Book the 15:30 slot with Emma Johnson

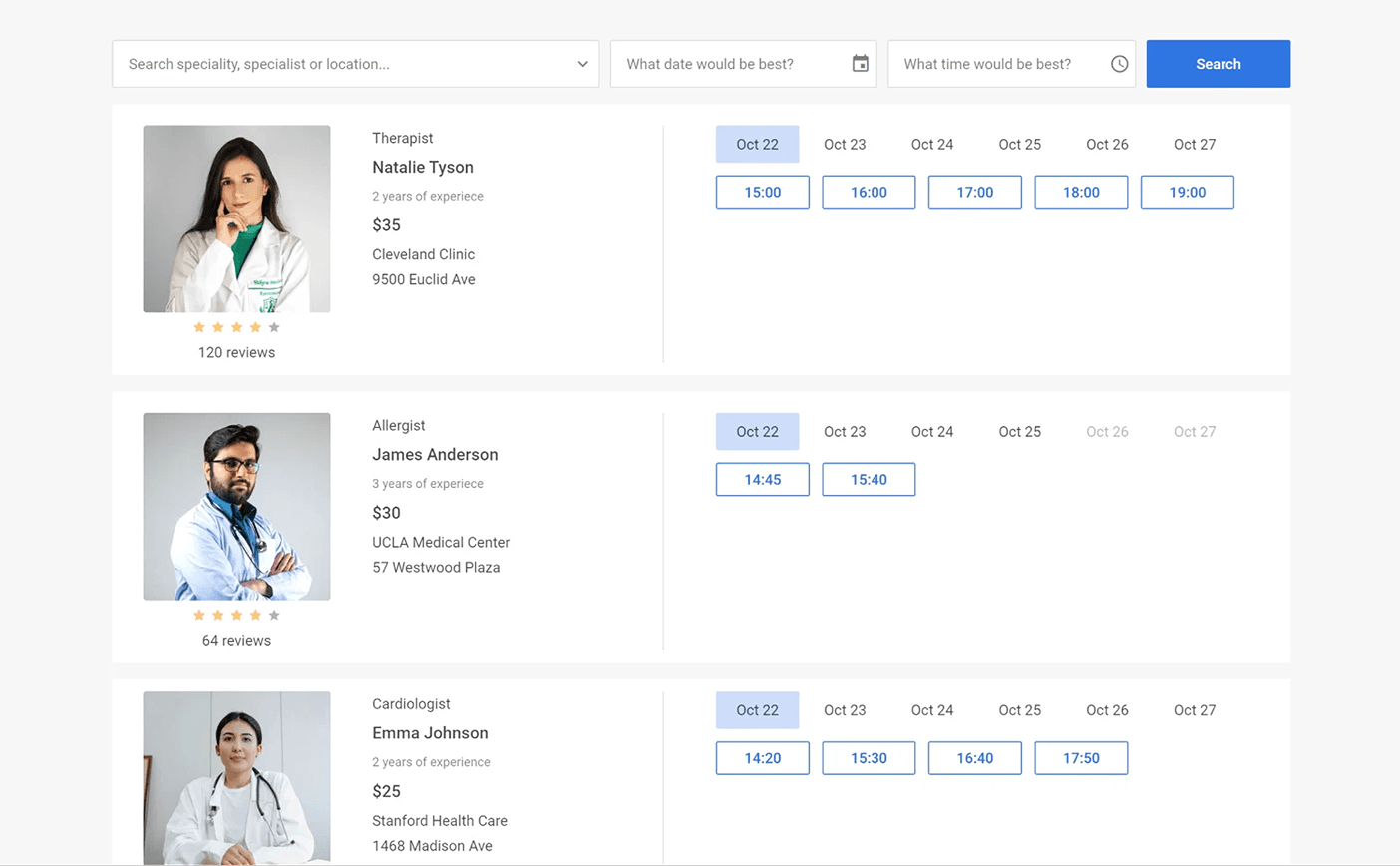[869, 758]
